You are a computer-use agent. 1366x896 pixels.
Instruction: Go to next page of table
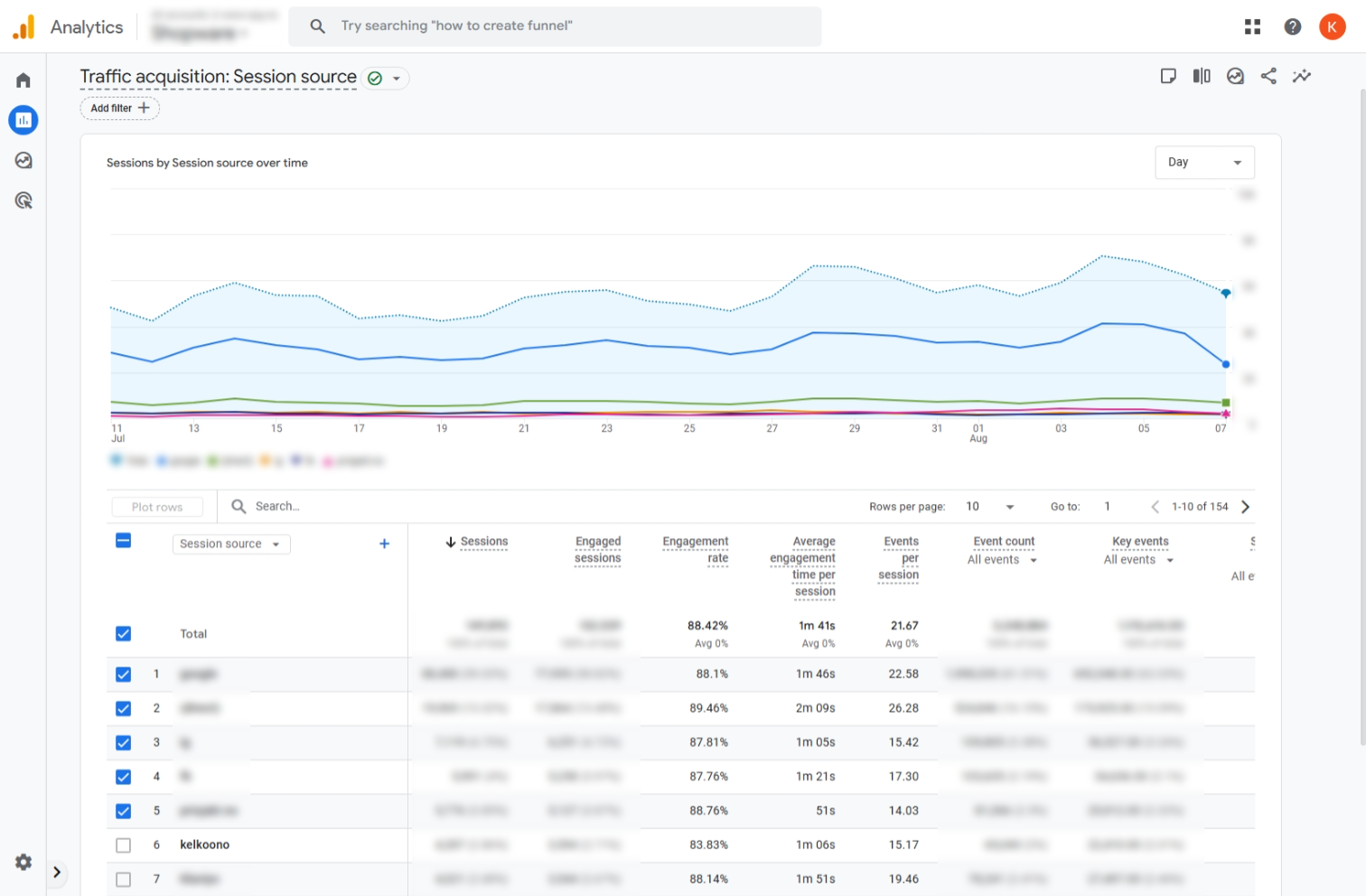1246,507
